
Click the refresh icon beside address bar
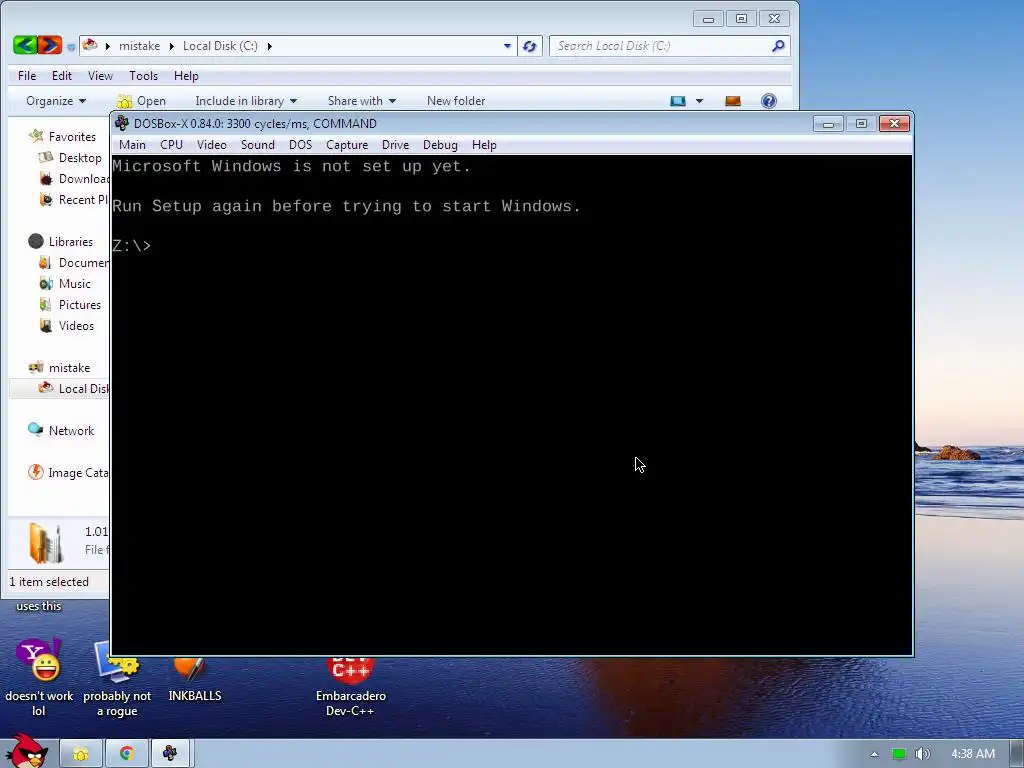530,46
